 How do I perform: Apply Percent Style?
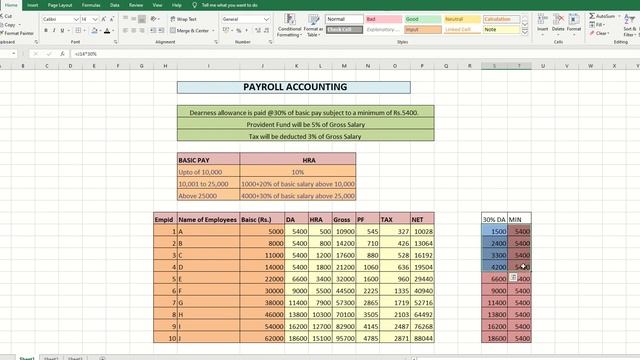pyautogui.click(x=239, y=31)
